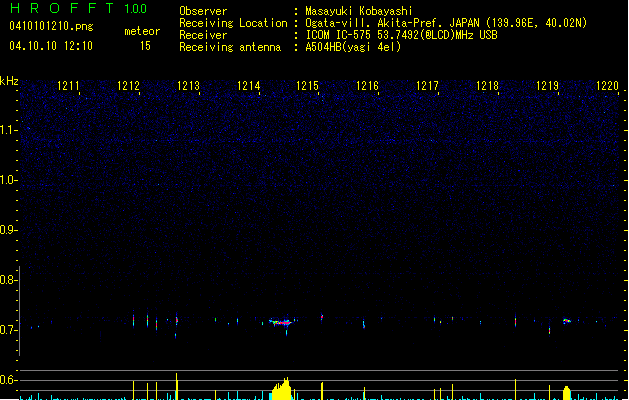The width and height of the screenshot is (629, 400).
Task: Click time axis marker 1217
Action: [427, 86]
